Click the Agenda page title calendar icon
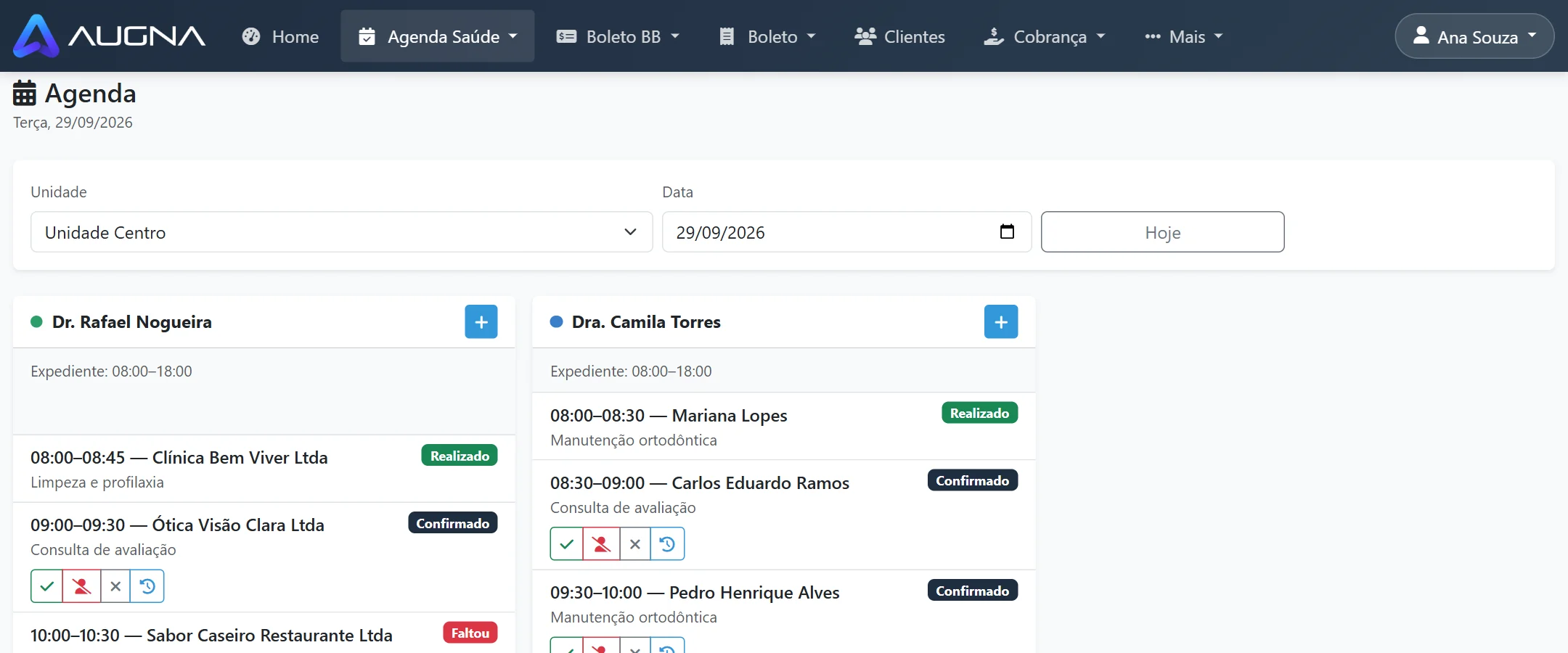 pyautogui.click(x=25, y=93)
